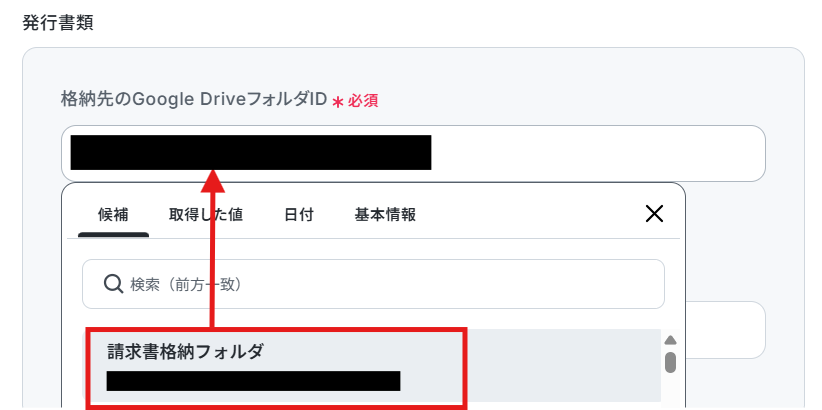Click the 請求書格納フォルダ title text

(185, 352)
